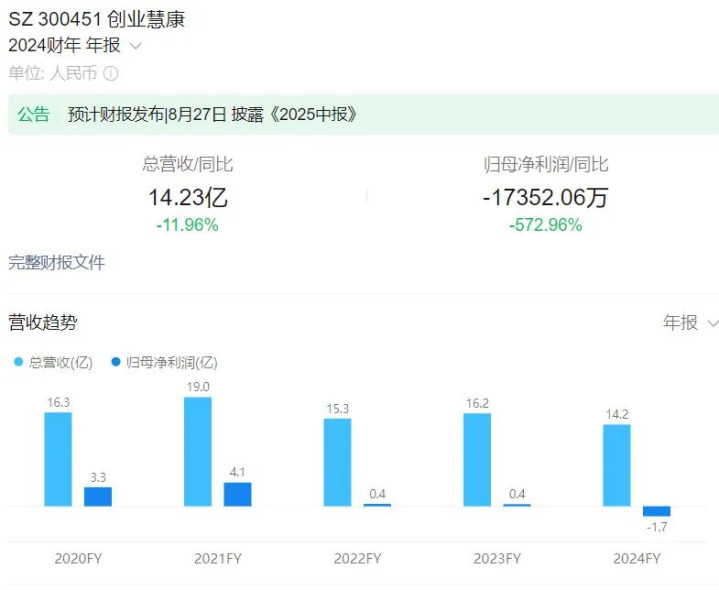Click the -572.96% profit change figure
Viewport: 719px width, 590px height.
point(546,225)
